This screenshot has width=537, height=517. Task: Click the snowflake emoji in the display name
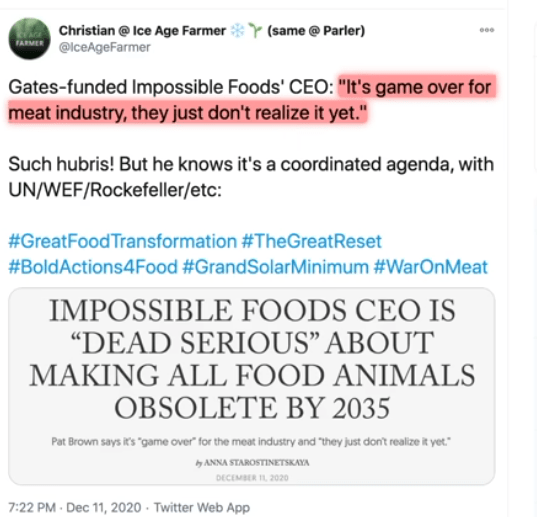[x=237, y=31]
